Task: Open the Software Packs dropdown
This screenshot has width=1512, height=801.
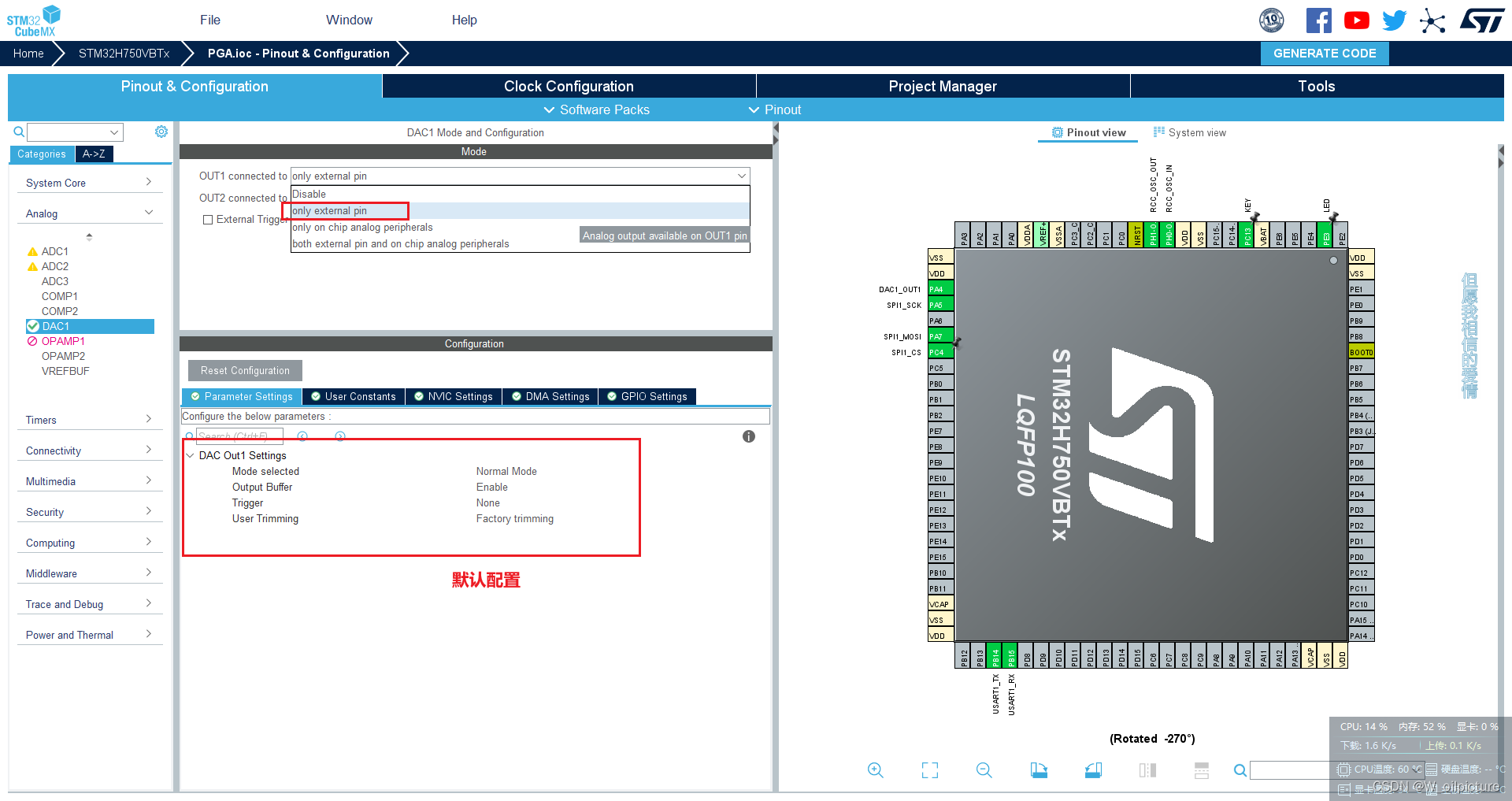Action: click(x=597, y=109)
